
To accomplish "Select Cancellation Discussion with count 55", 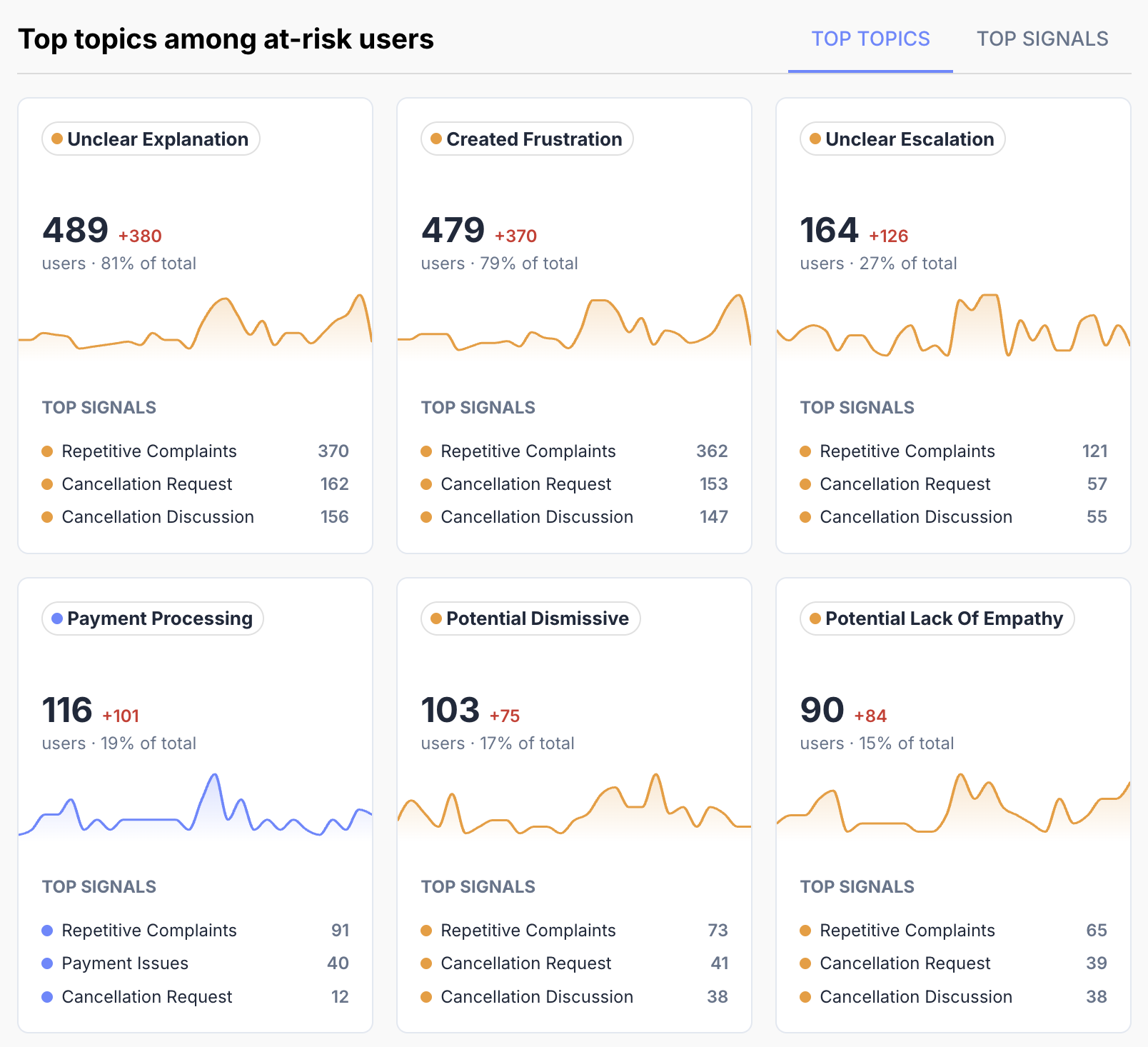I will (x=953, y=517).
